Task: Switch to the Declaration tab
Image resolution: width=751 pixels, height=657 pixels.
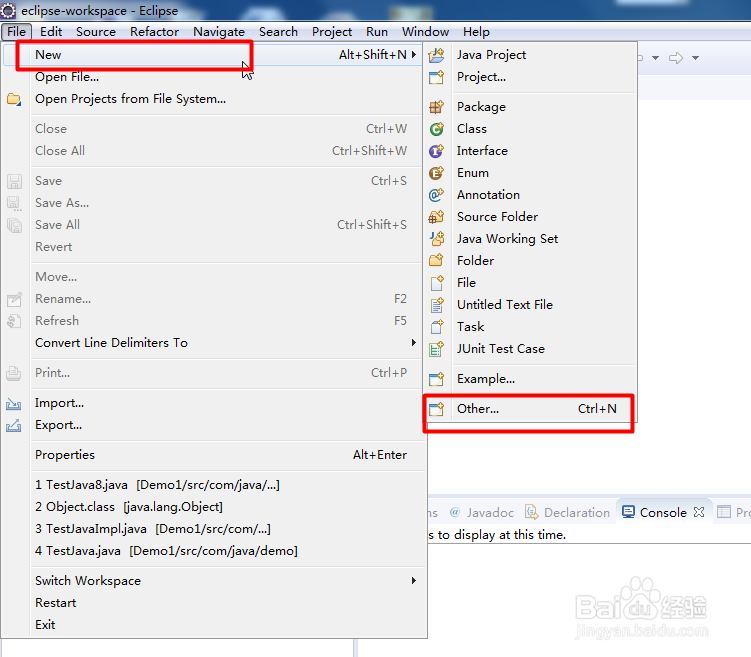Action: [x=568, y=512]
